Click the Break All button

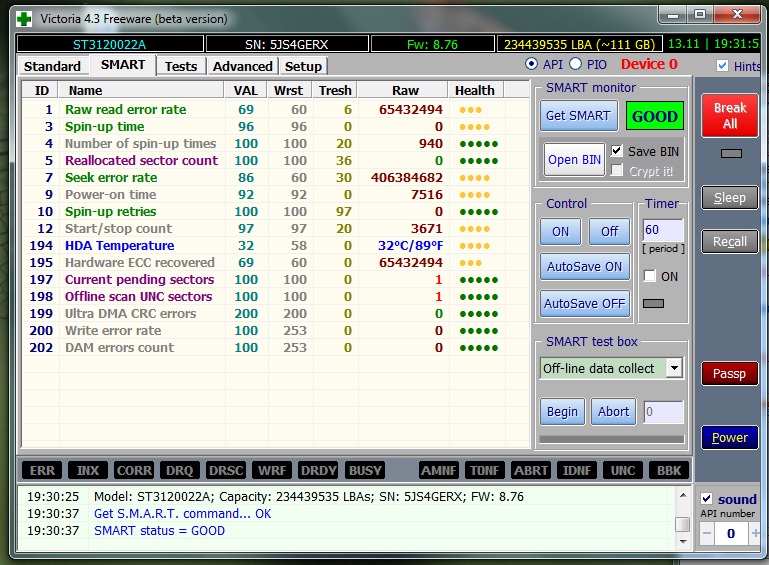pyautogui.click(x=730, y=116)
